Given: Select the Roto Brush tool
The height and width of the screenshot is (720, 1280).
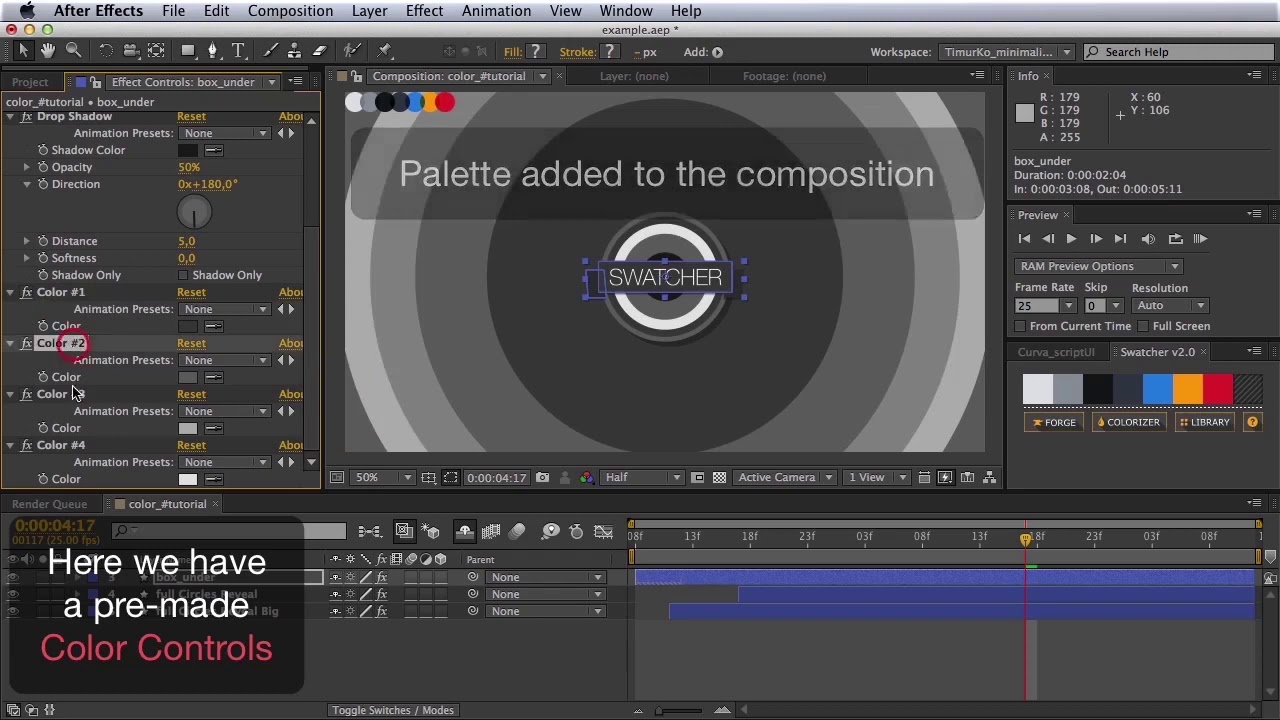Looking at the screenshot, I should [x=352, y=51].
